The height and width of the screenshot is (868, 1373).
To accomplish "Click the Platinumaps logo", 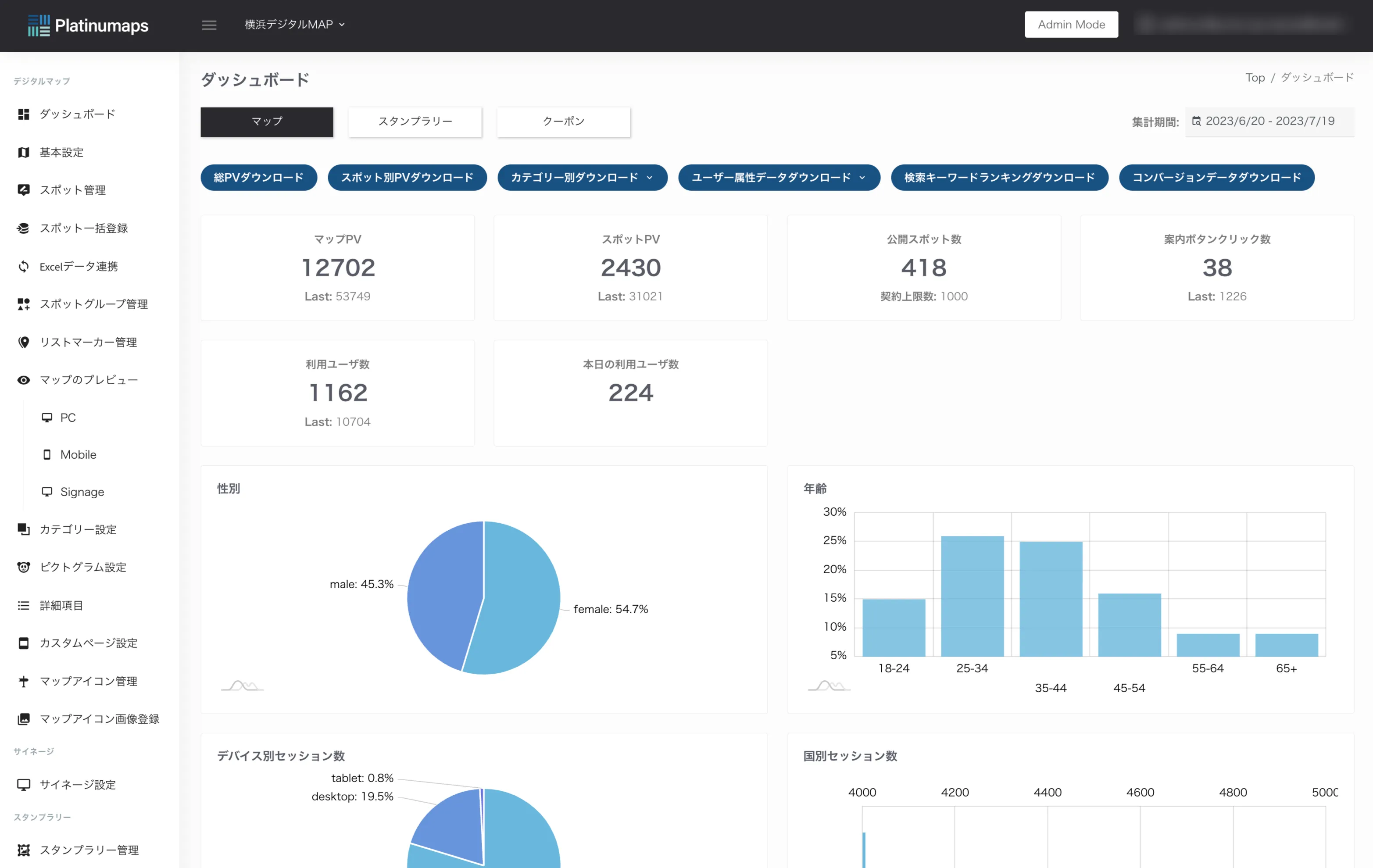I will point(88,25).
